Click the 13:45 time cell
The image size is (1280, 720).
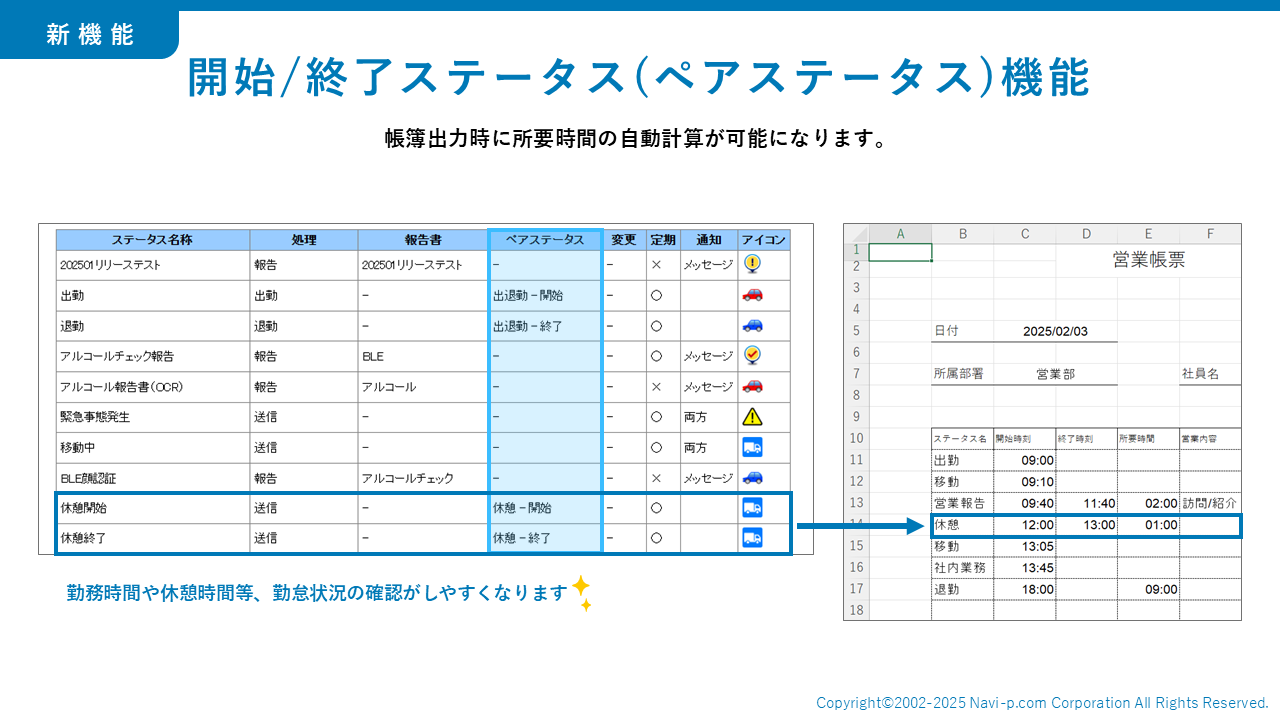coord(1024,568)
